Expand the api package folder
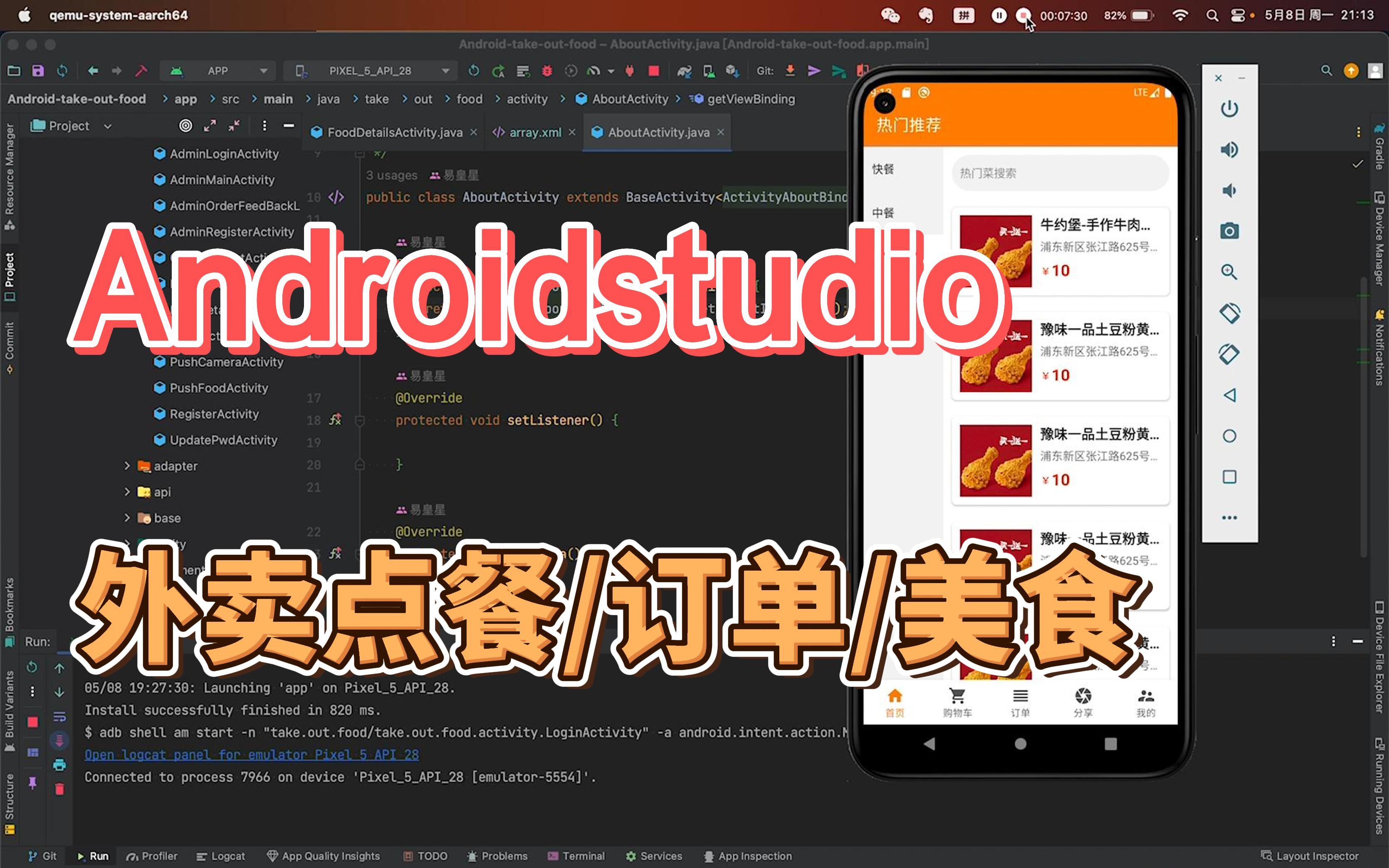1389x868 pixels. [x=127, y=492]
